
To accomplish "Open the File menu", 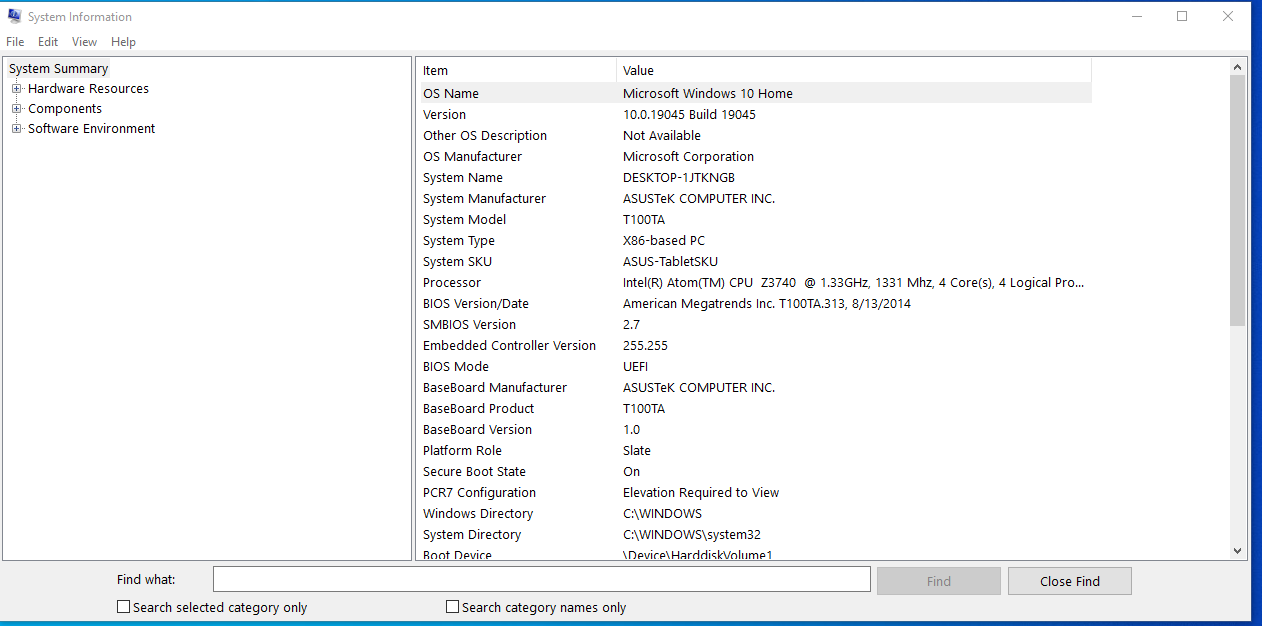I will click(x=15, y=42).
